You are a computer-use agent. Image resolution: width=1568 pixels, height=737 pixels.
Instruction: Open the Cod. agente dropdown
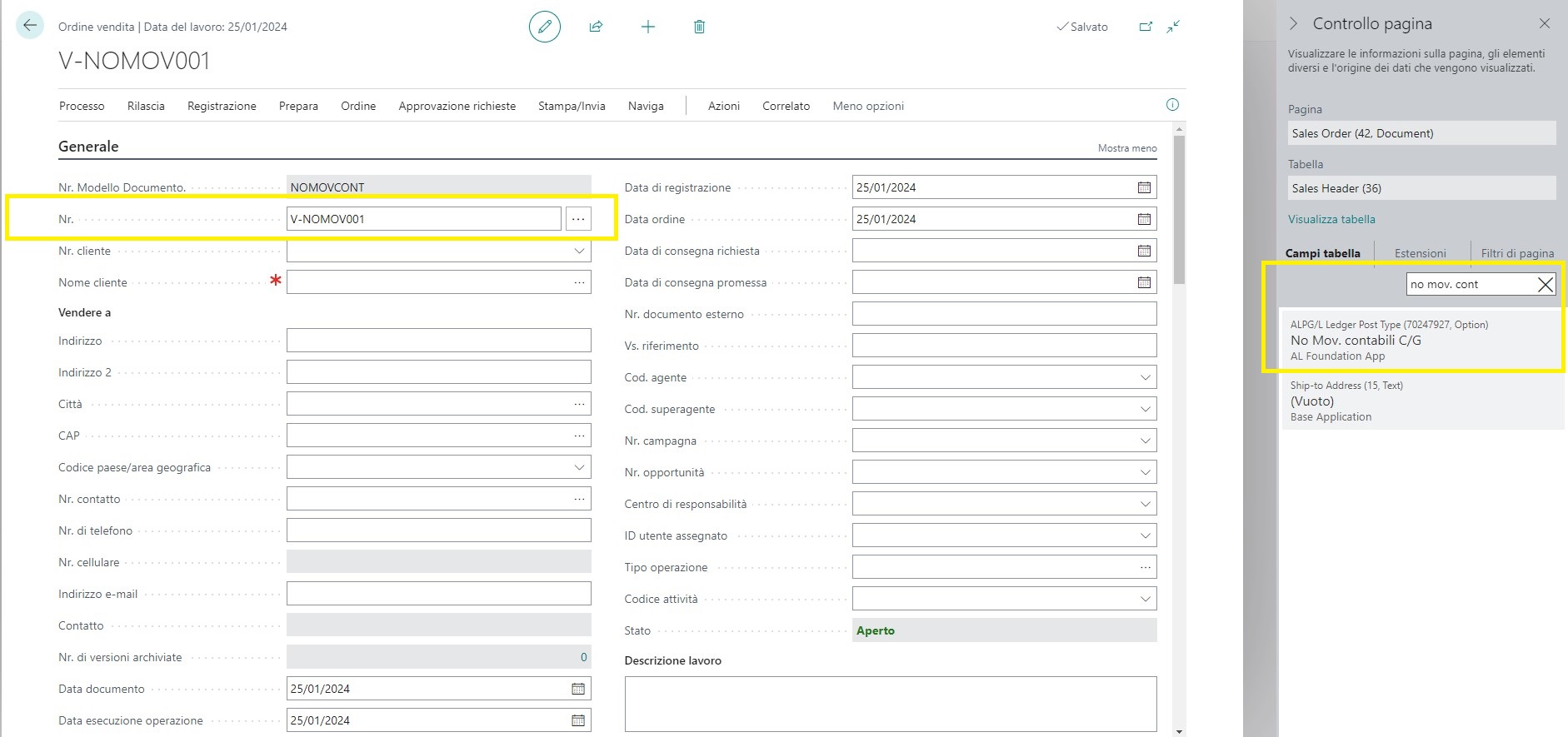pyautogui.click(x=1145, y=377)
